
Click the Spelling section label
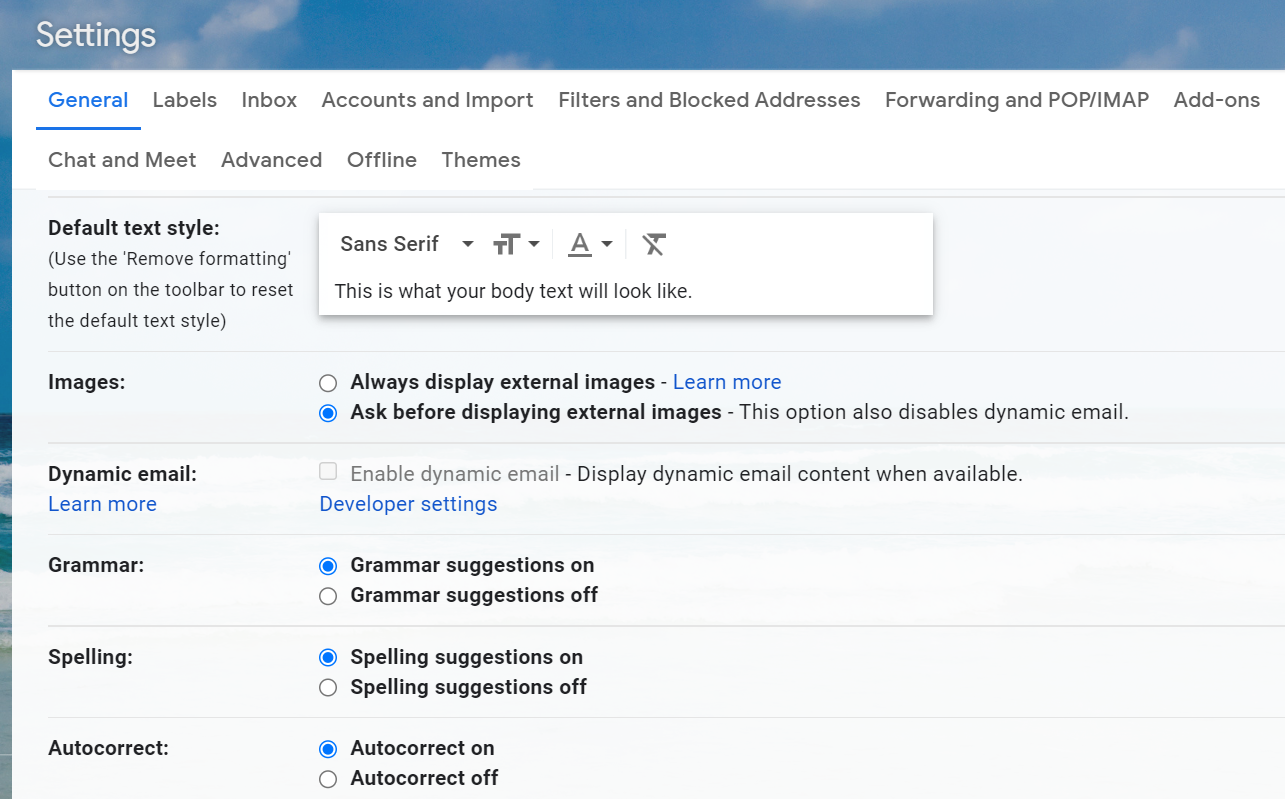(90, 657)
